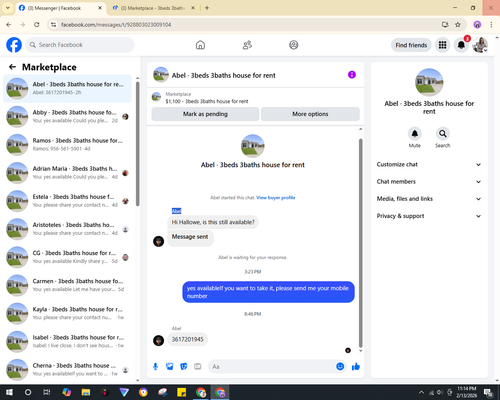Open the emoji picker in message box
500x400 pixels.
coord(340,367)
